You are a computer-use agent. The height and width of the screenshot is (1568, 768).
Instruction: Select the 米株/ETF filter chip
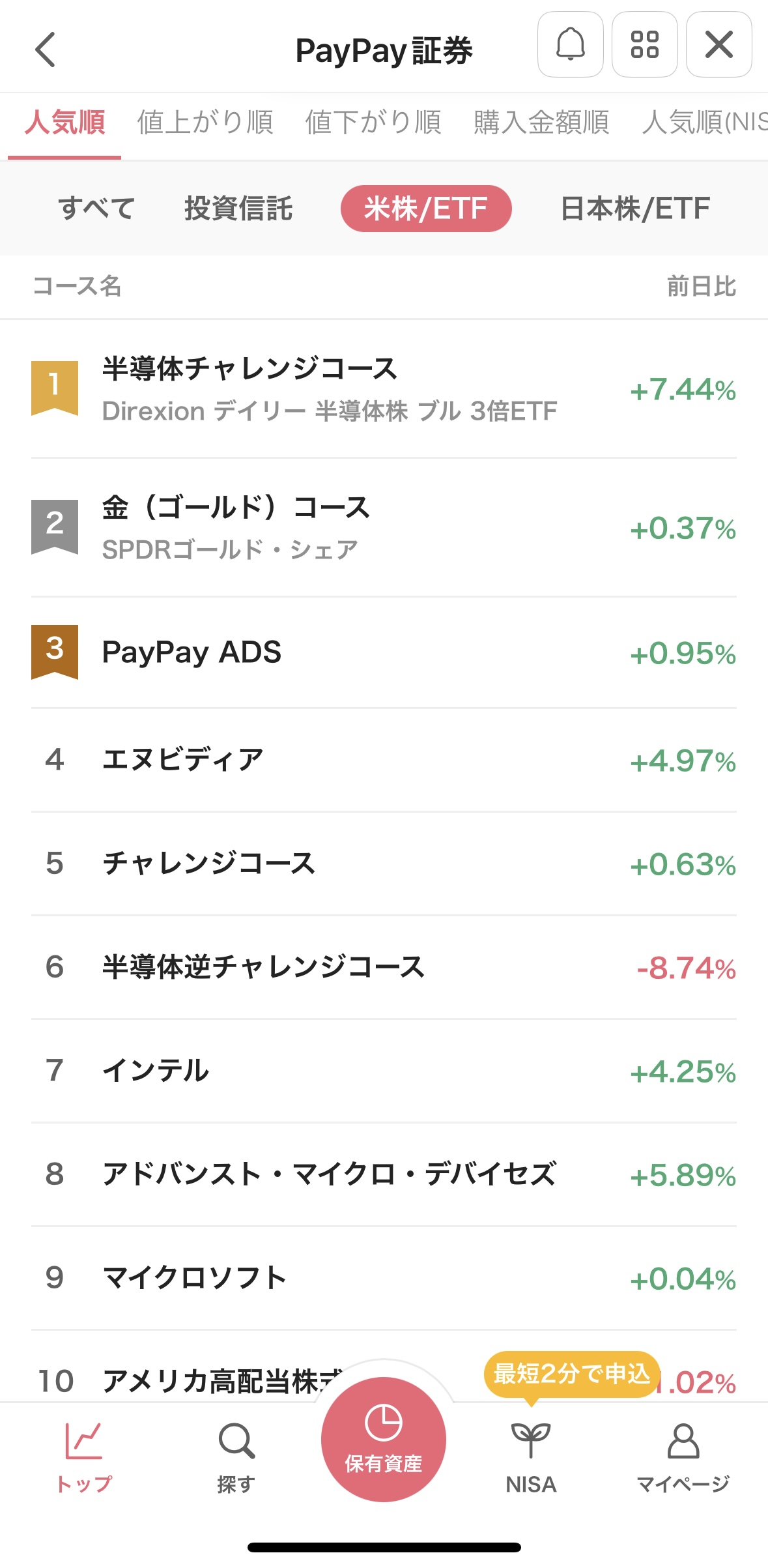coord(426,209)
